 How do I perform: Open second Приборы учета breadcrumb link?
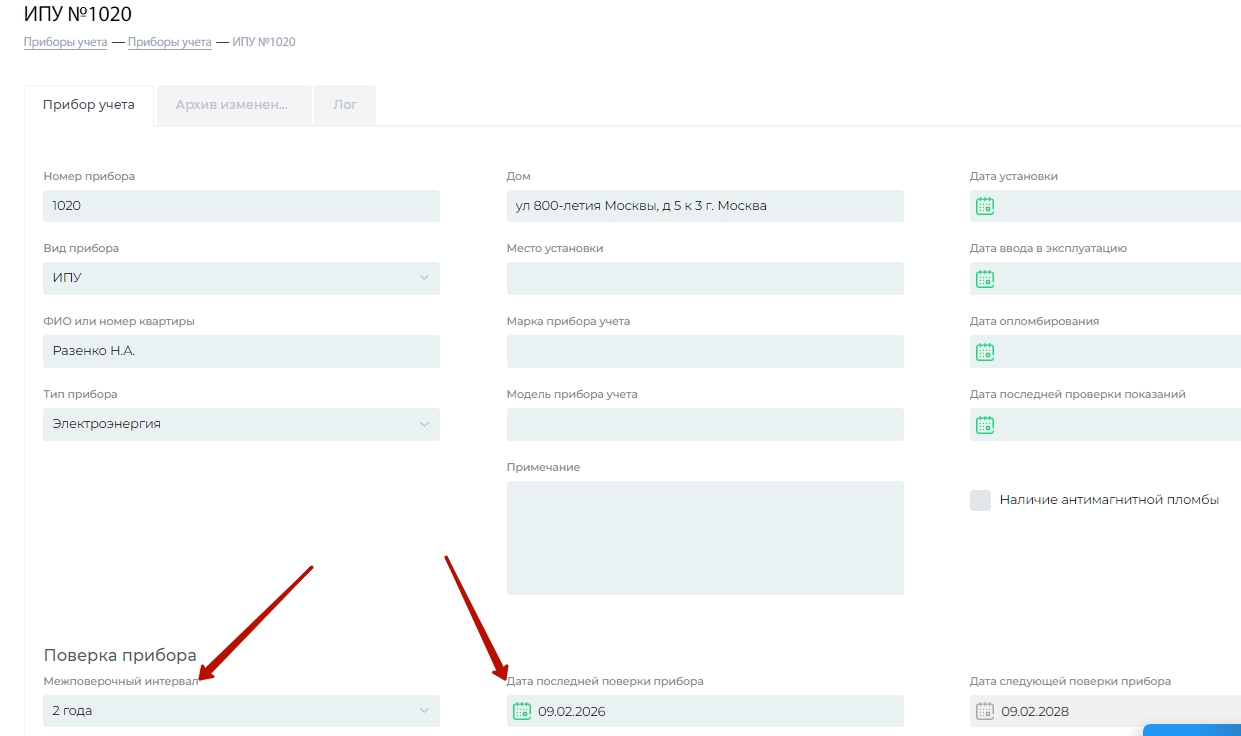(x=169, y=42)
